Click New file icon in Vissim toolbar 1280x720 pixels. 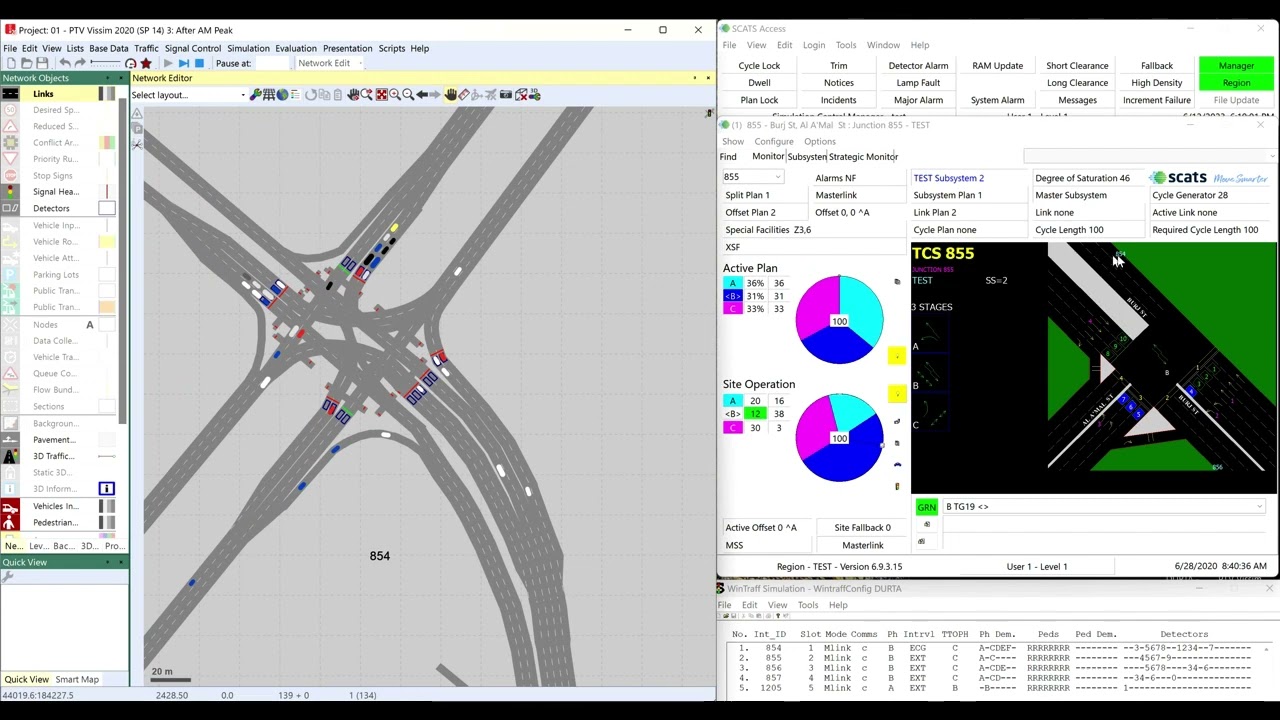[x=11, y=63]
